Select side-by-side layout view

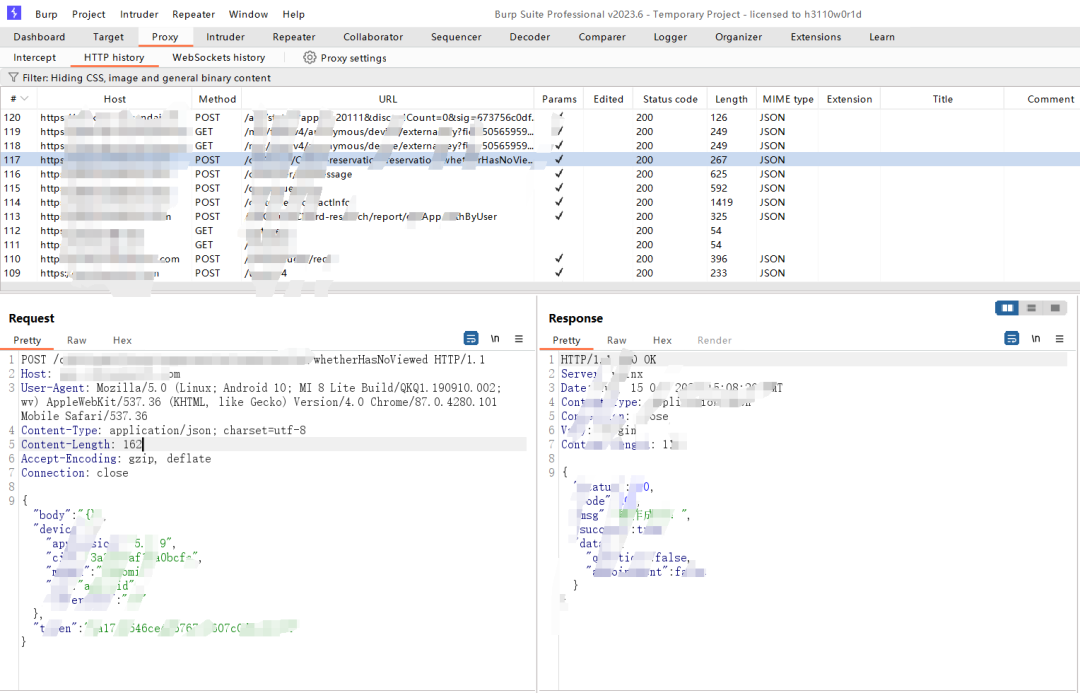[x=1008, y=308]
